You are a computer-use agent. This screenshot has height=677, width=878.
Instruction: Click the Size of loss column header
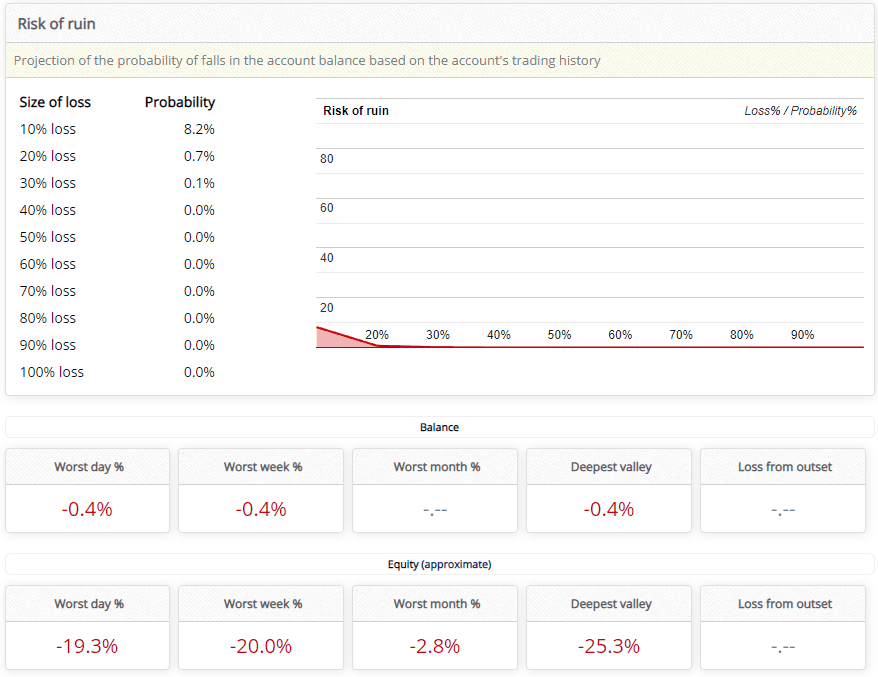pyautogui.click(x=55, y=102)
